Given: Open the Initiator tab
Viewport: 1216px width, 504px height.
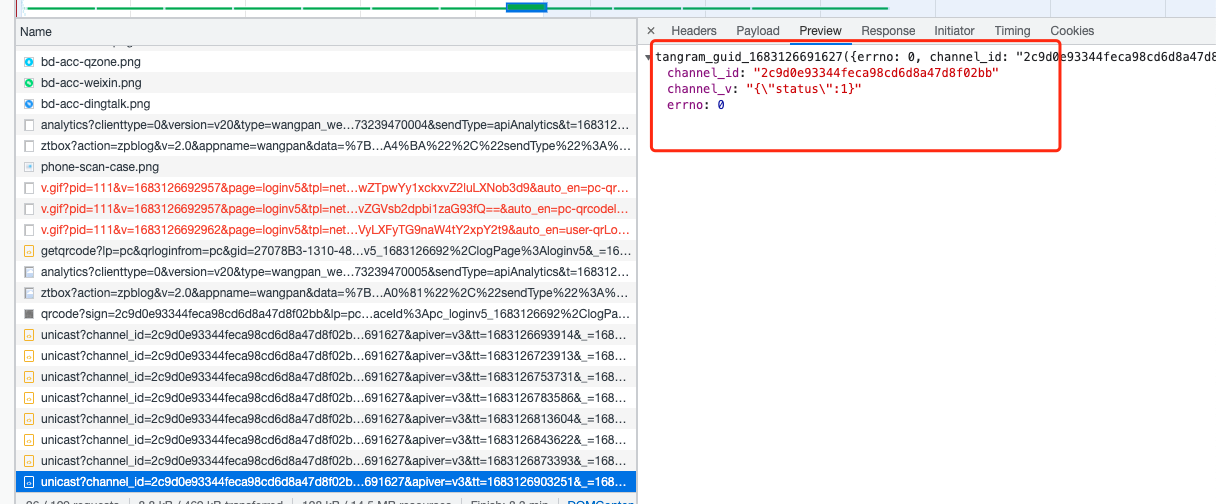Looking at the screenshot, I should [x=954, y=31].
